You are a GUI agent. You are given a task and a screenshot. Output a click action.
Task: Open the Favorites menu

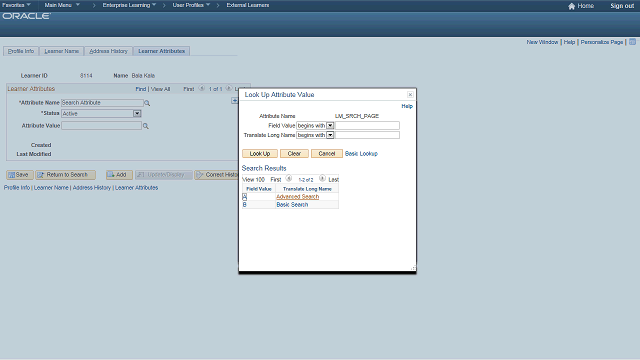tap(16, 5)
